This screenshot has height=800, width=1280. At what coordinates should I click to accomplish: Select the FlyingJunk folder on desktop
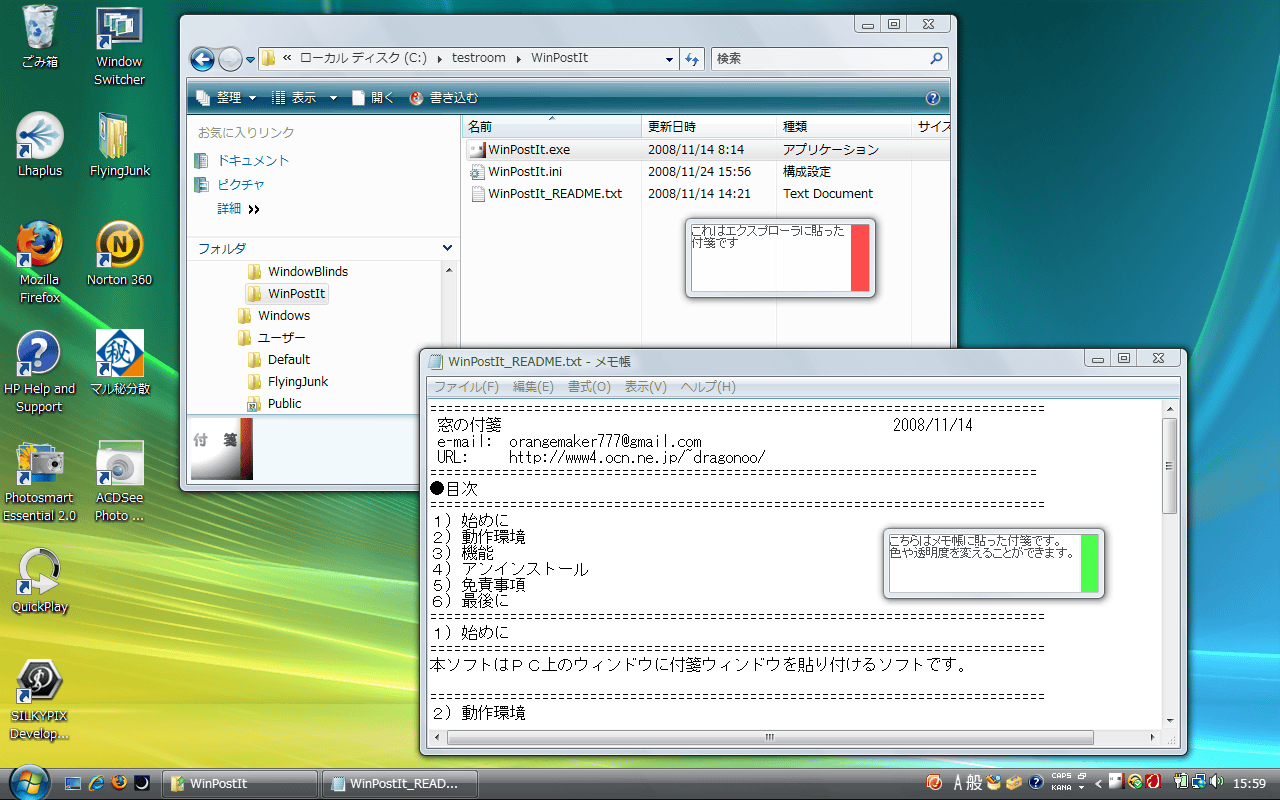click(x=119, y=145)
